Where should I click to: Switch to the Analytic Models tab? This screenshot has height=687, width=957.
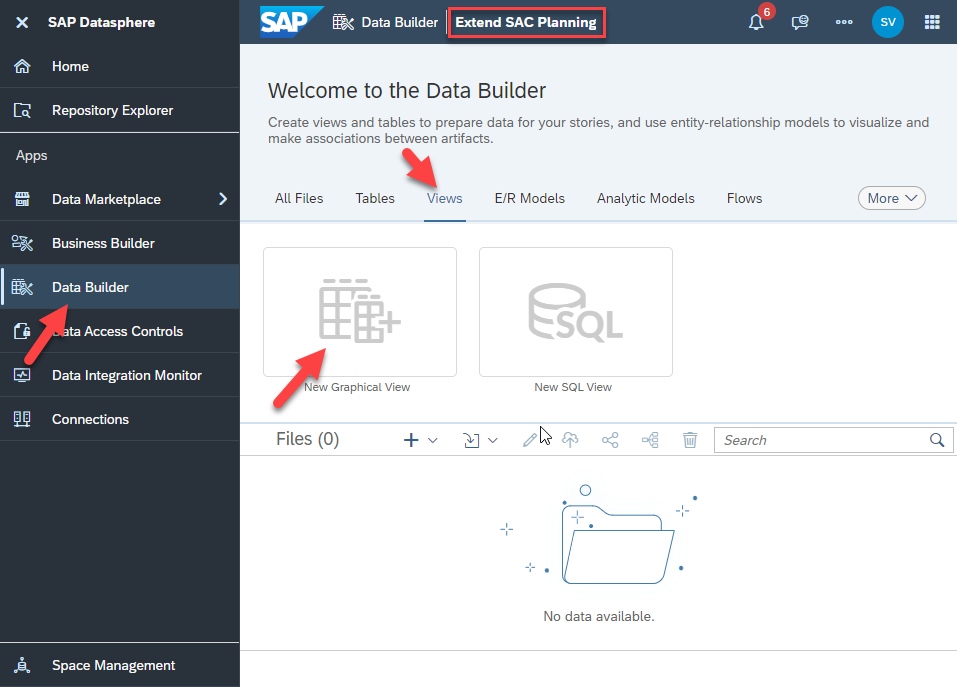(646, 198)
